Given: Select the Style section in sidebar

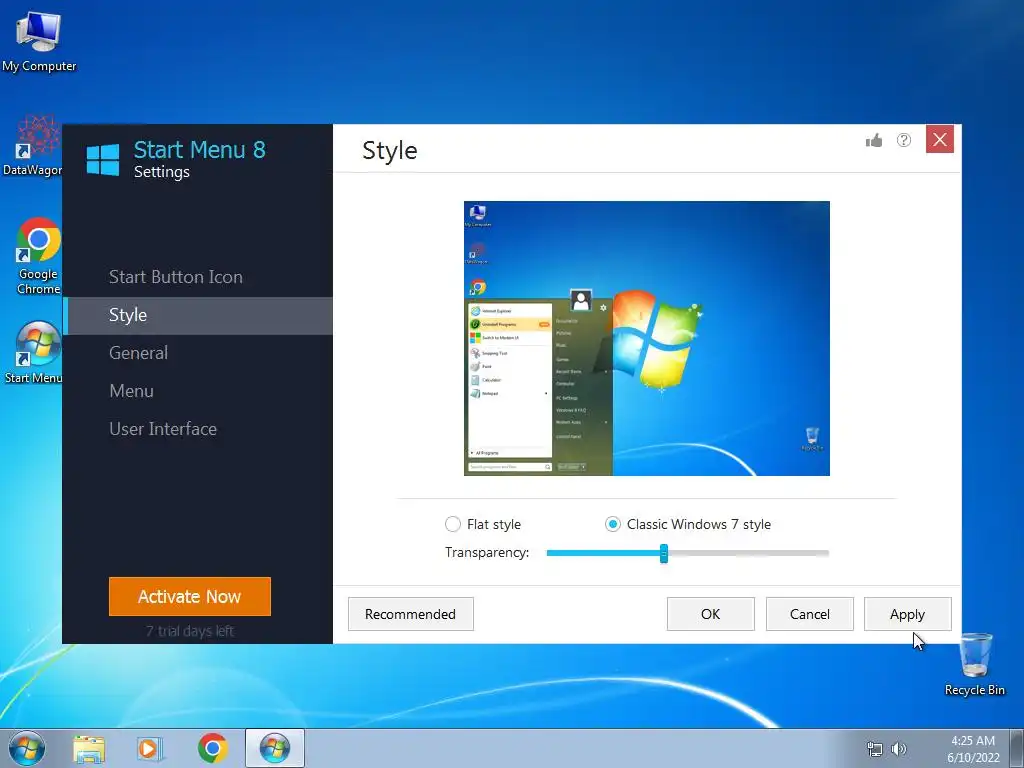Looking at the screenshot, I should [197, 315].
